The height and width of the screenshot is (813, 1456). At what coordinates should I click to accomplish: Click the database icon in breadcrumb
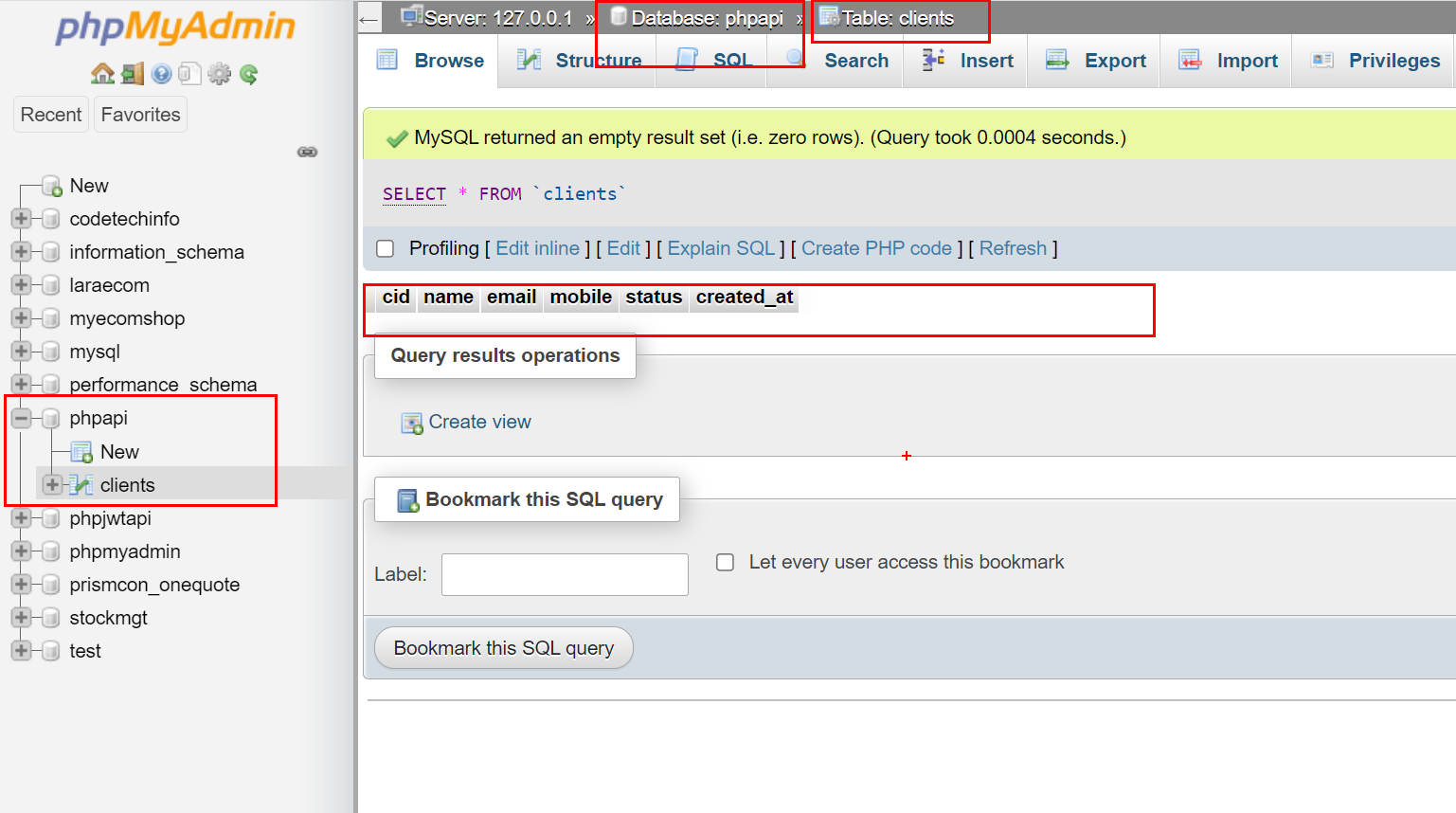[x=619, y=16]
